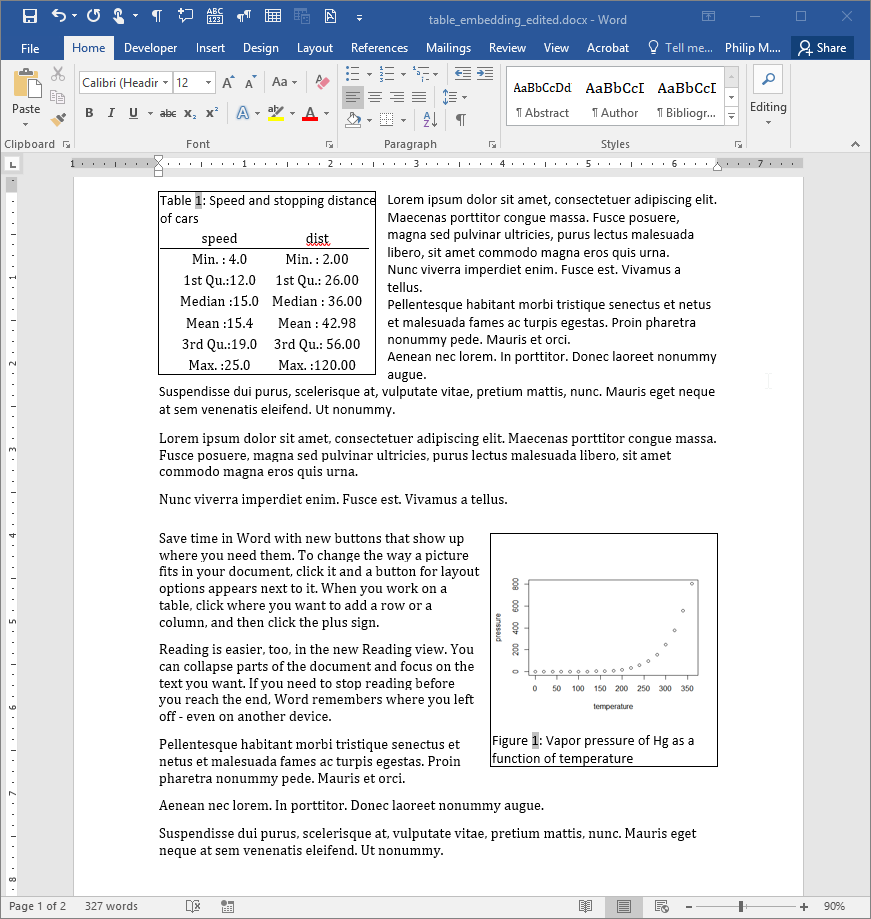Image resolution: width=871 pixels, height=919 pixels.
Task: Apply the Author style
Action: pyautogui.click(x=614, y=98)
